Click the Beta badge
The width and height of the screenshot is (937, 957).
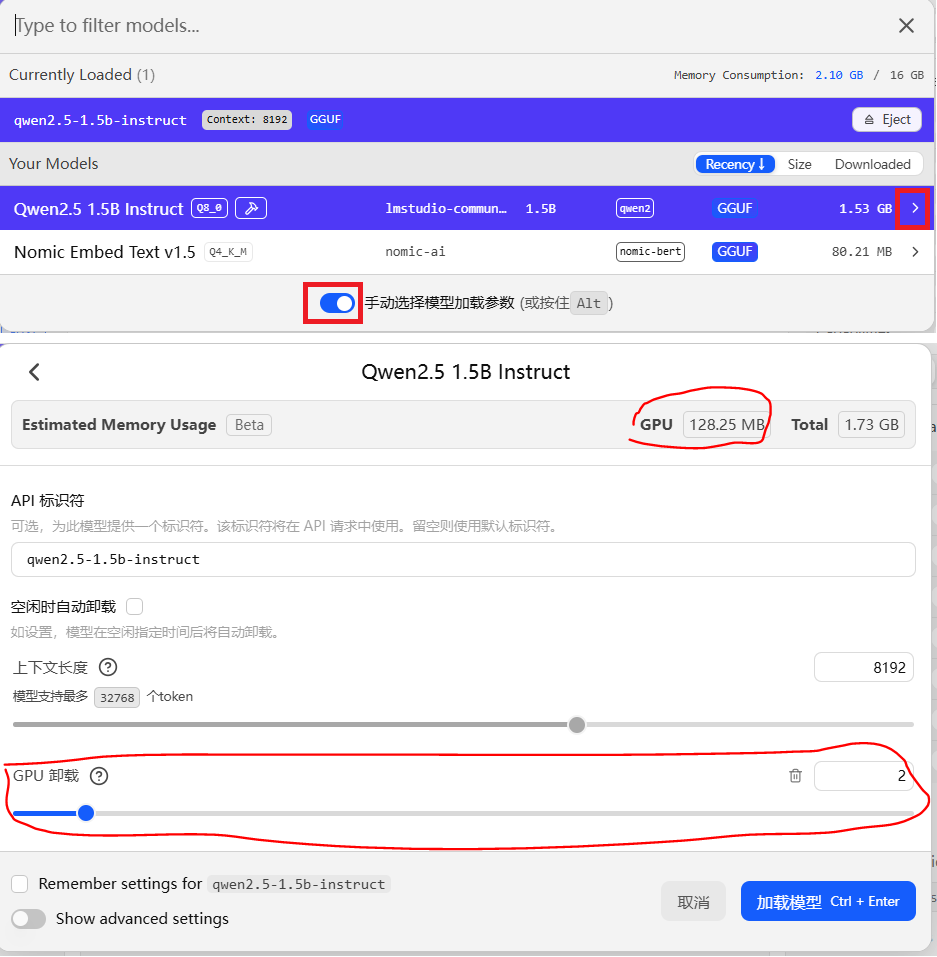(249, 425)
